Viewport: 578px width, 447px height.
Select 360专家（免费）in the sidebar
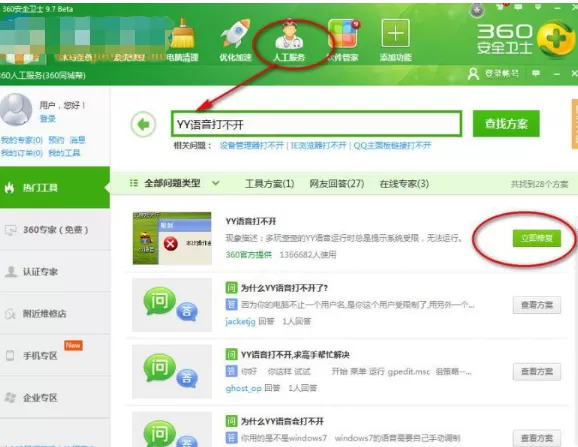click(x=55, y=230)
